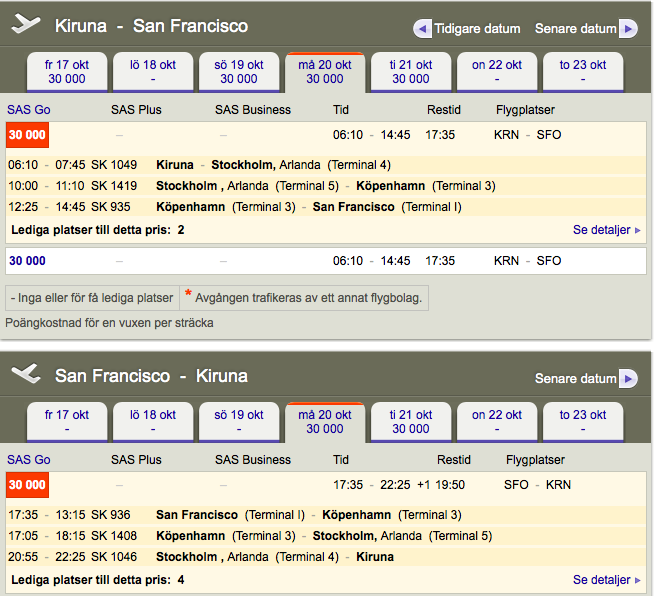The height and width of the screenshot is (596, 655).
Task: Select ti 21 okt tab for return flight
Action: (411, 422)
